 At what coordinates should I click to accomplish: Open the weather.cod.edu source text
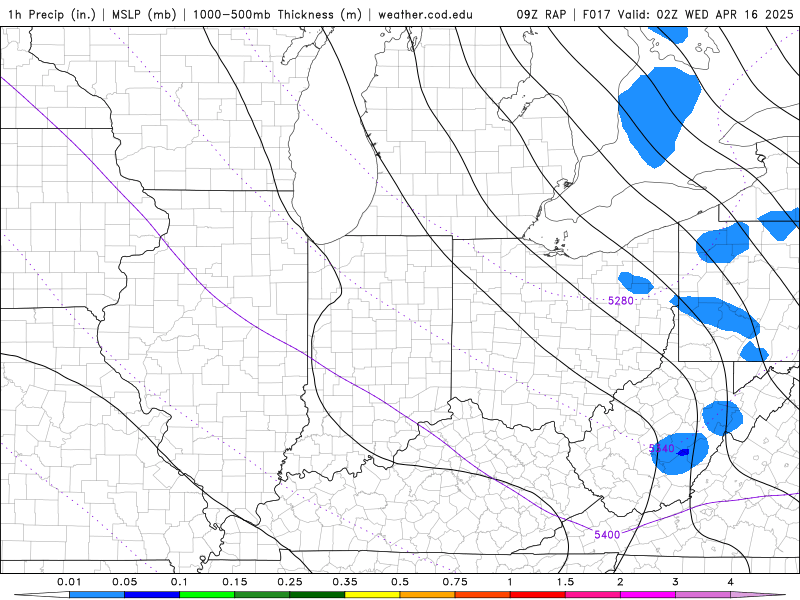pos(425,14)
